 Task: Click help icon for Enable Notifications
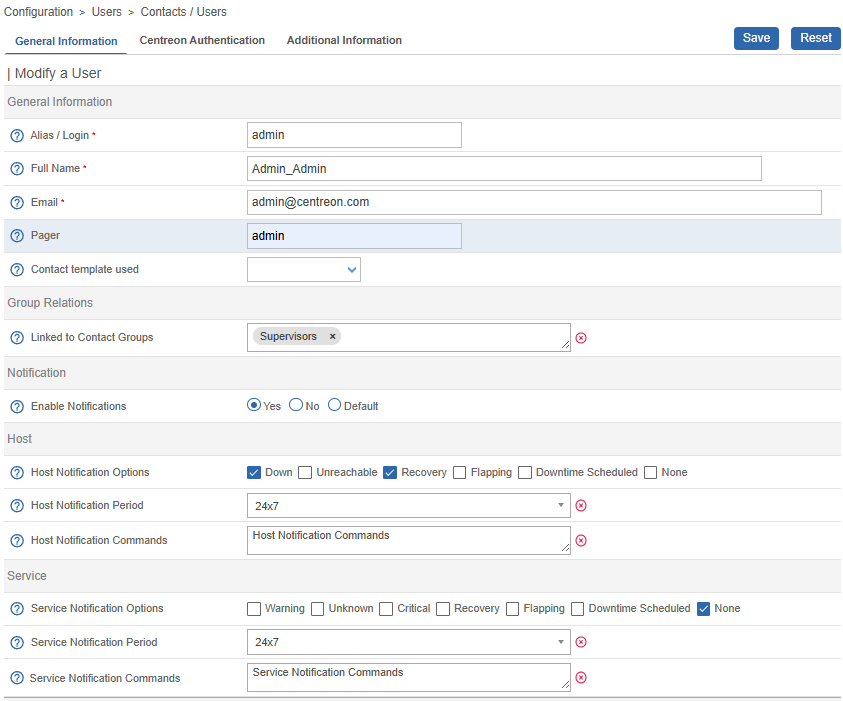tap(17, 407)
